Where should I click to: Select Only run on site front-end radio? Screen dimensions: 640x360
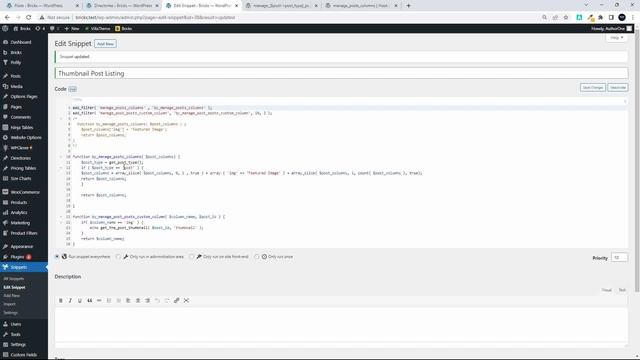pyautogui.click(x=191, y=257)
